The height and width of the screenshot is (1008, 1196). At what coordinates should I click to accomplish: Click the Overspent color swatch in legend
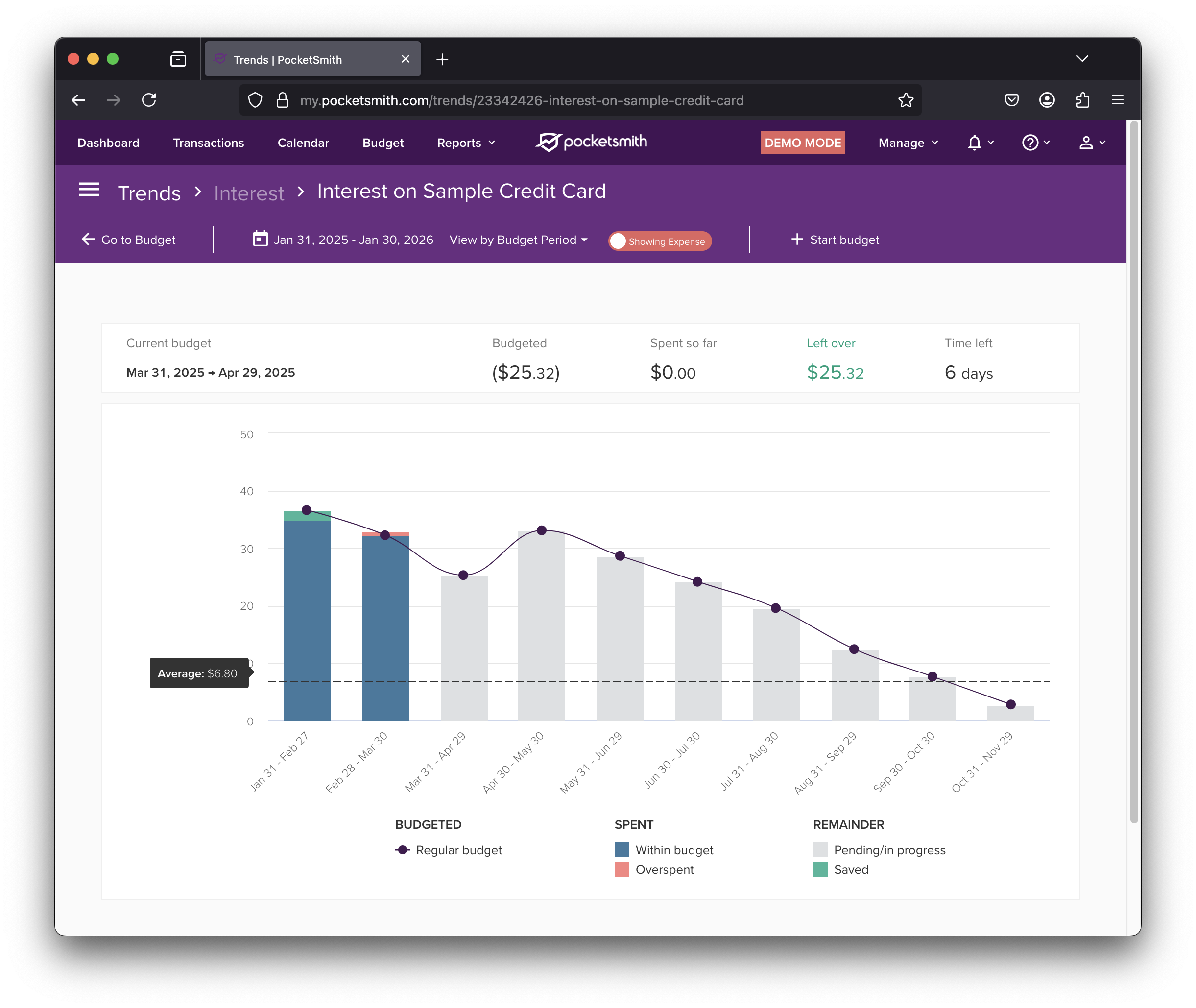[622, 870]
